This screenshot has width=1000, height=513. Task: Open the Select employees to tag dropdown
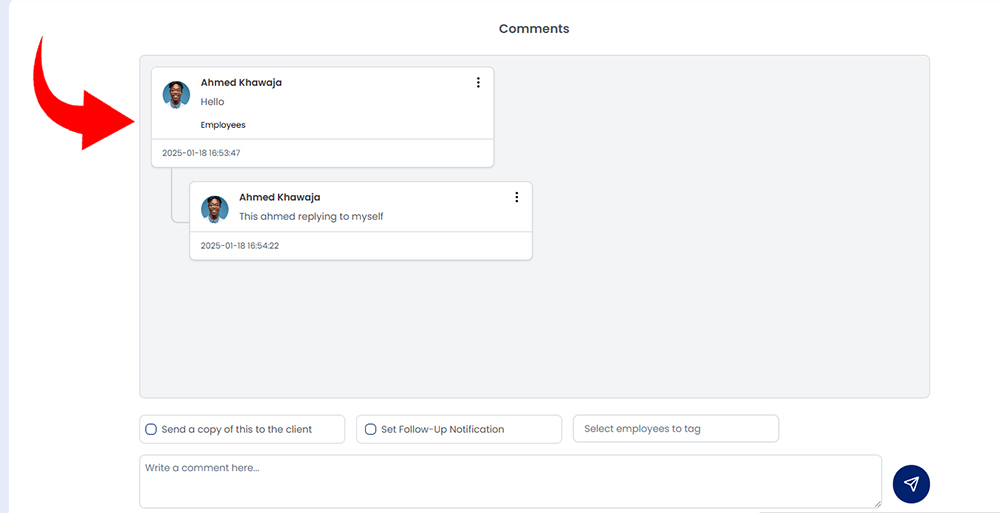tap(676, 429)
